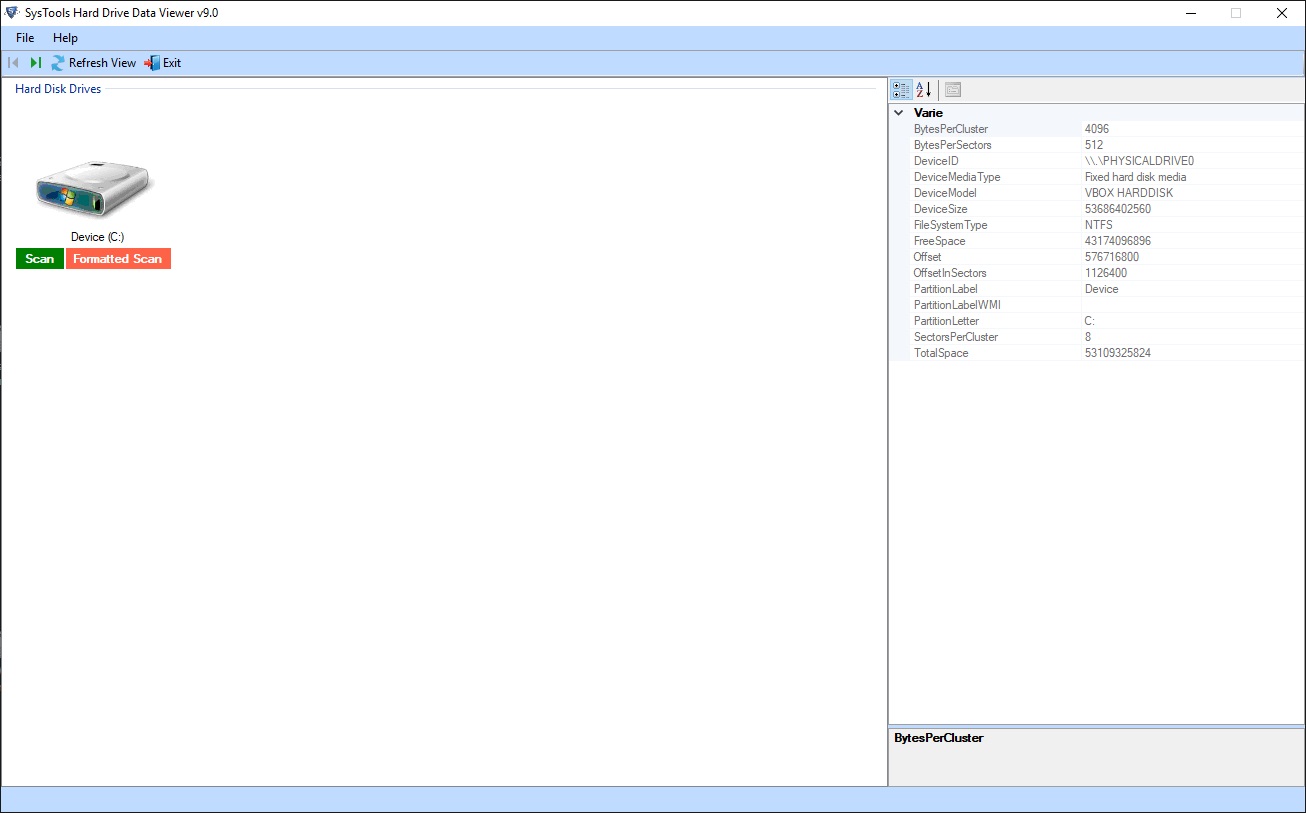Click the Fixed hard disk media value
The image size is (1306, 813).
pos(1135,177)
